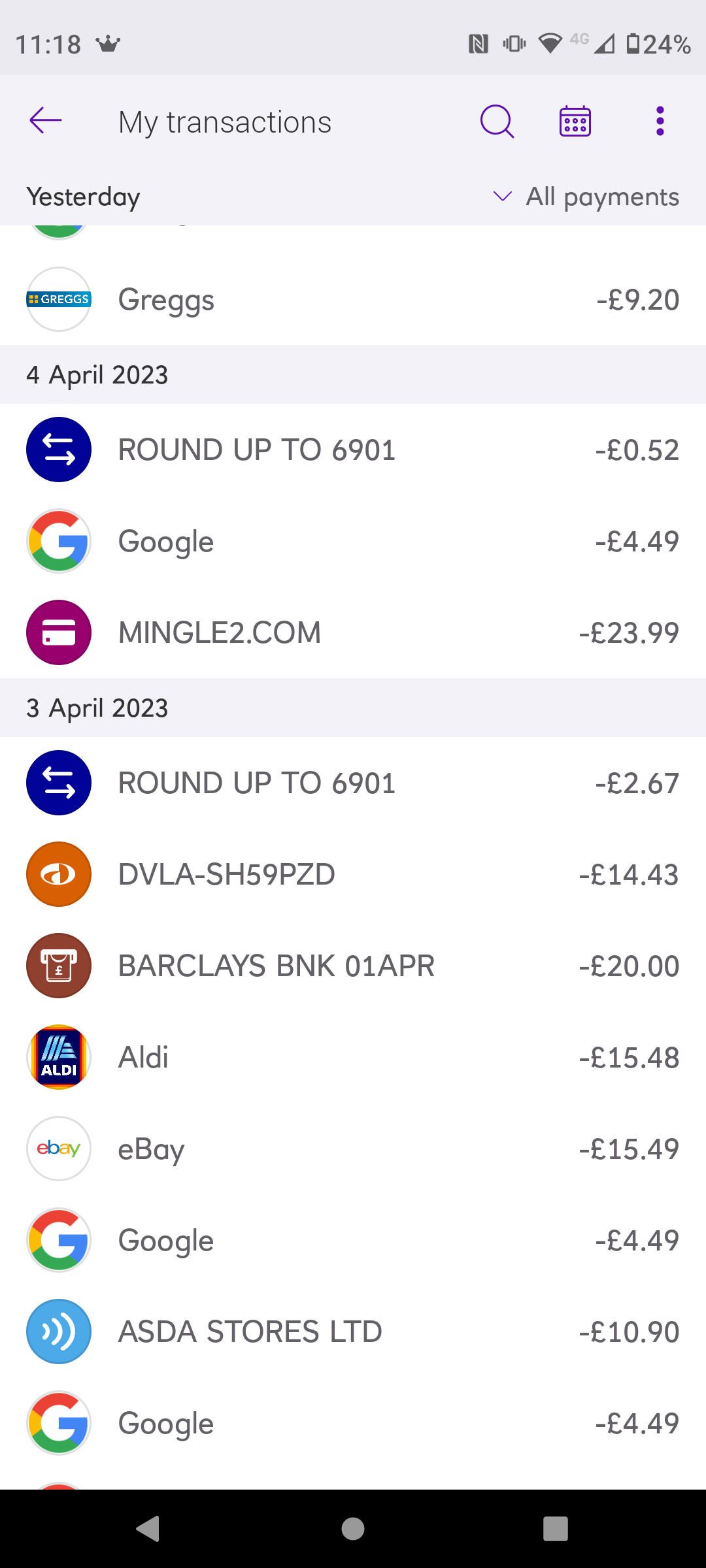The height and width of the screenshot is (1568, 706).
Task: Tap the Barclays cash machine icon
Action: click(x=59, y=966)
